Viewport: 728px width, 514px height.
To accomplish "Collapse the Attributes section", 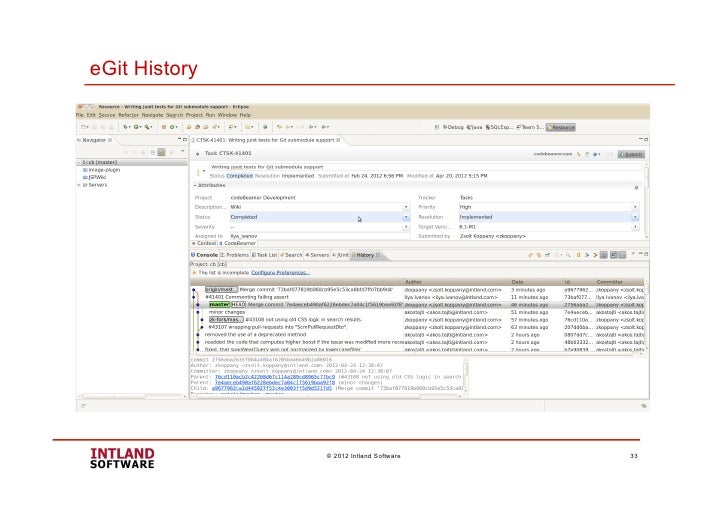I will pos(195,185).
